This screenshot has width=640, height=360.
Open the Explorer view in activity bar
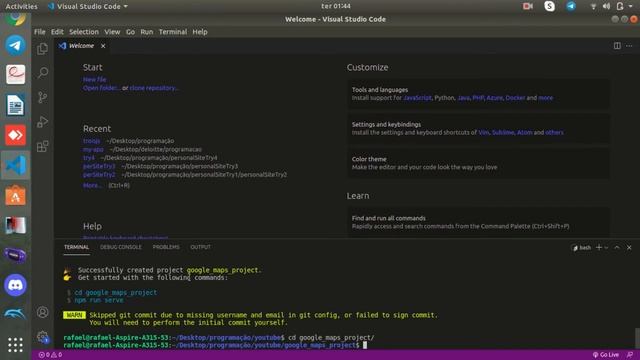[42, 49]
